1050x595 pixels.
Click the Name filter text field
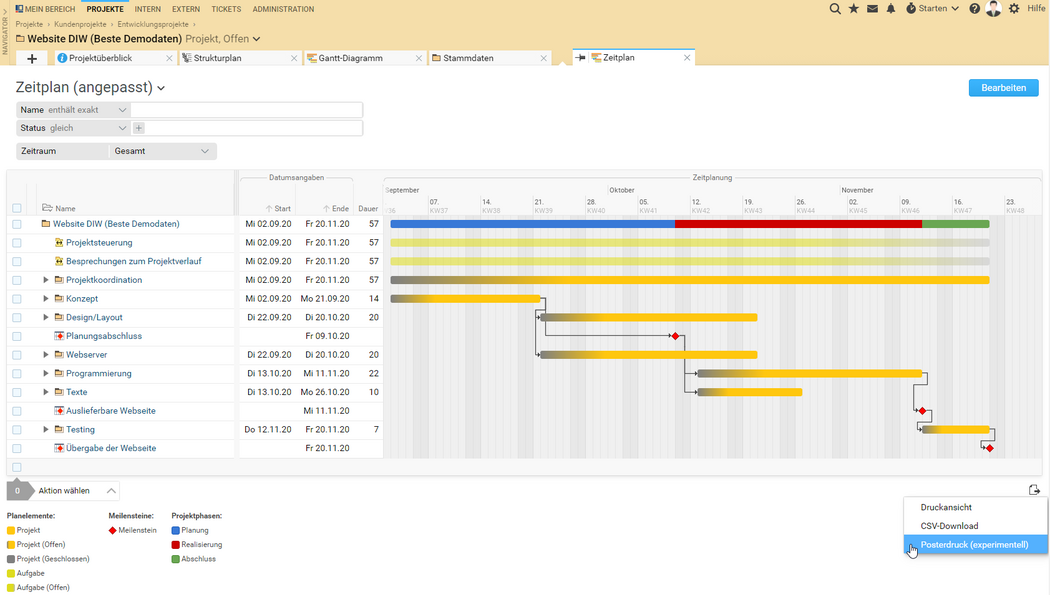tap(246, 110)
